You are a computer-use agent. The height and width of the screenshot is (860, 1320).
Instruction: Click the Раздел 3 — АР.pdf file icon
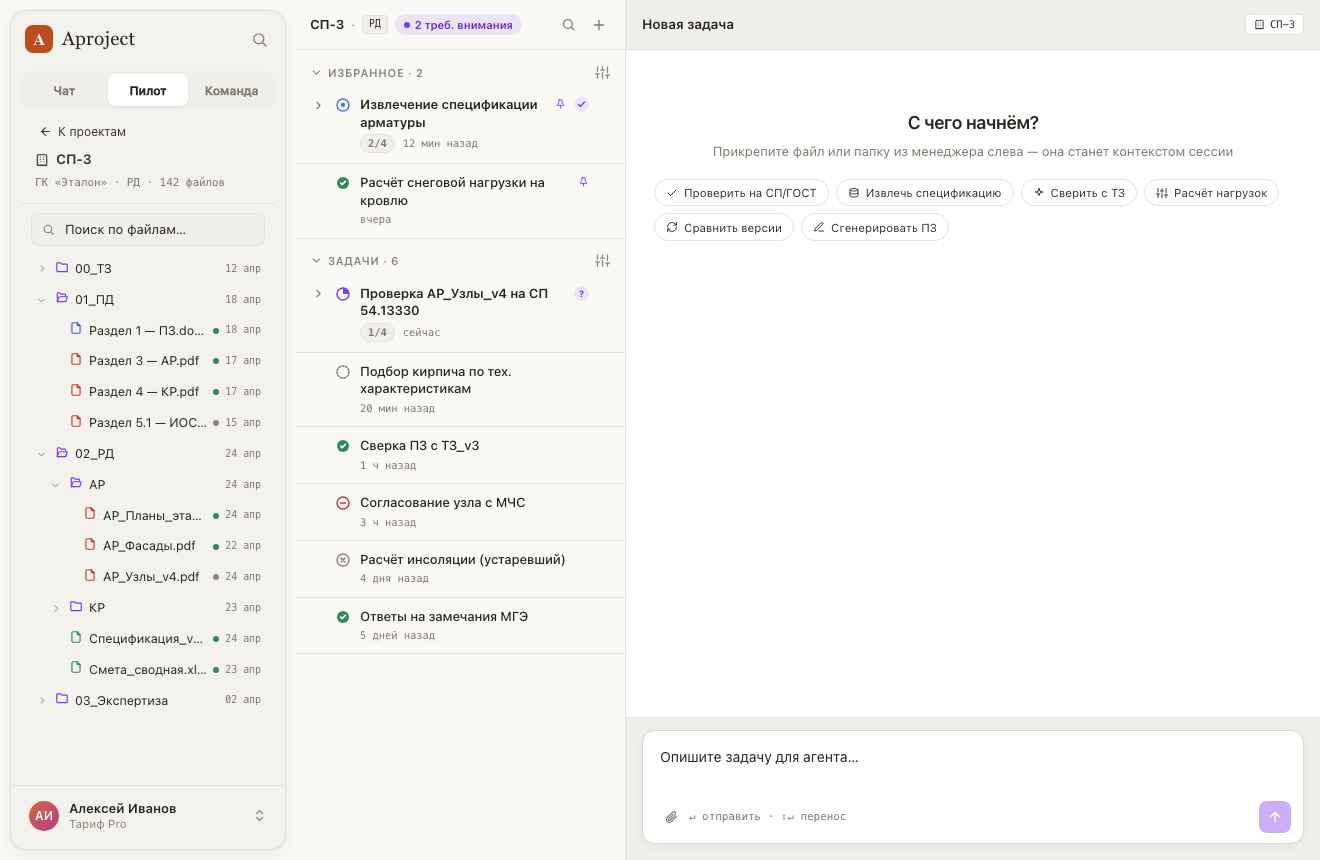point(76,360)
